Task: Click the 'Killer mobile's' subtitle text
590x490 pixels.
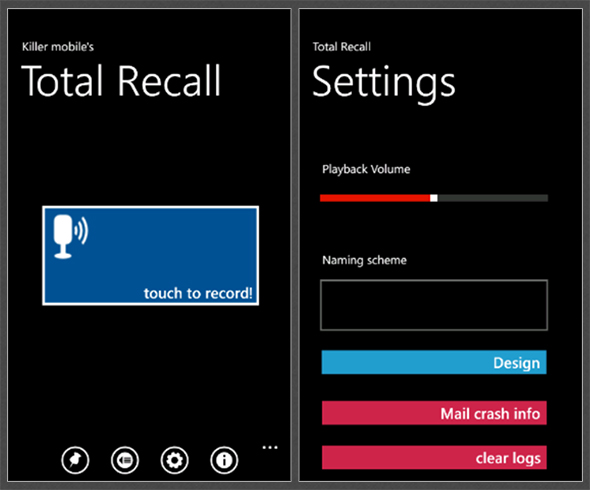Action: pyautogui.click(x=58, y=47)
